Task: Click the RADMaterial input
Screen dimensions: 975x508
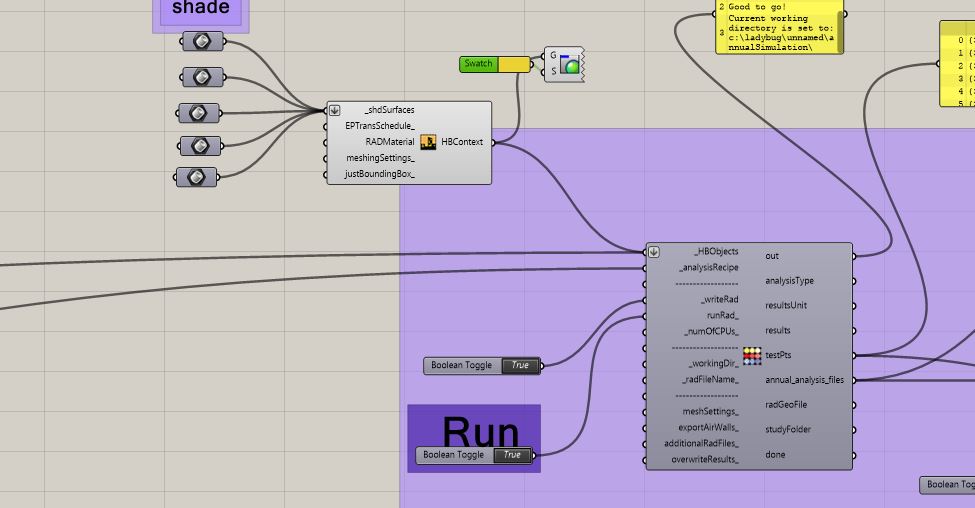Action: click(x=390, y=142)
